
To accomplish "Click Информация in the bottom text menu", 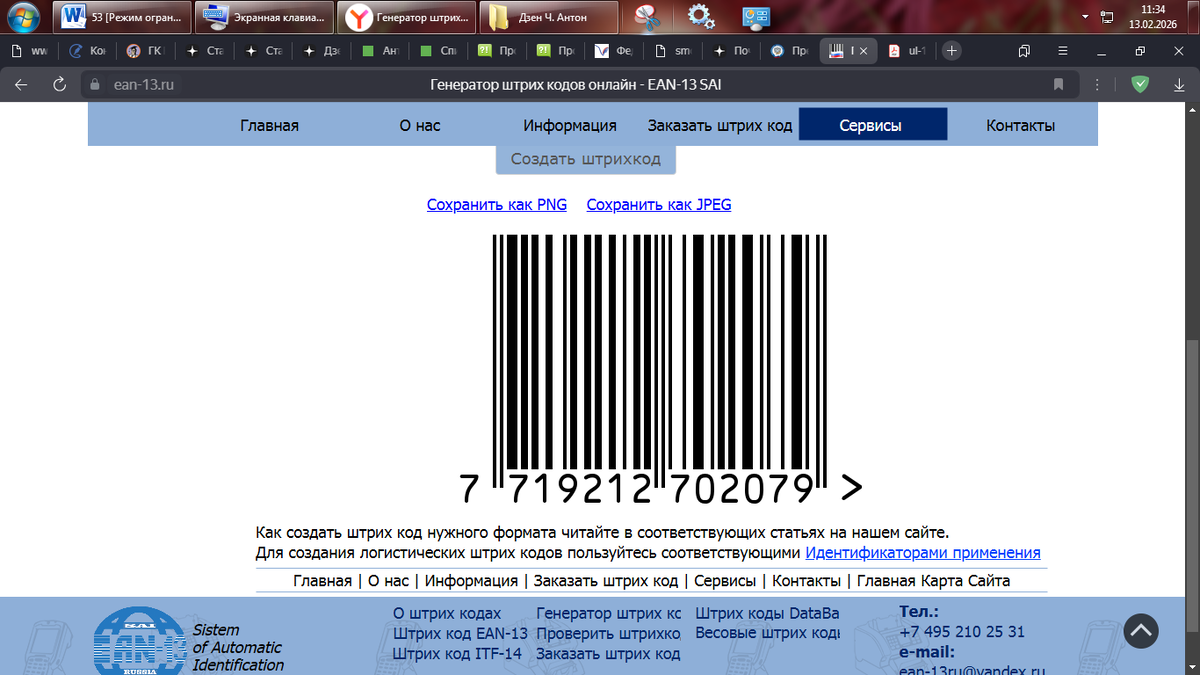I will pyautogui.click(x=472, y=581).
